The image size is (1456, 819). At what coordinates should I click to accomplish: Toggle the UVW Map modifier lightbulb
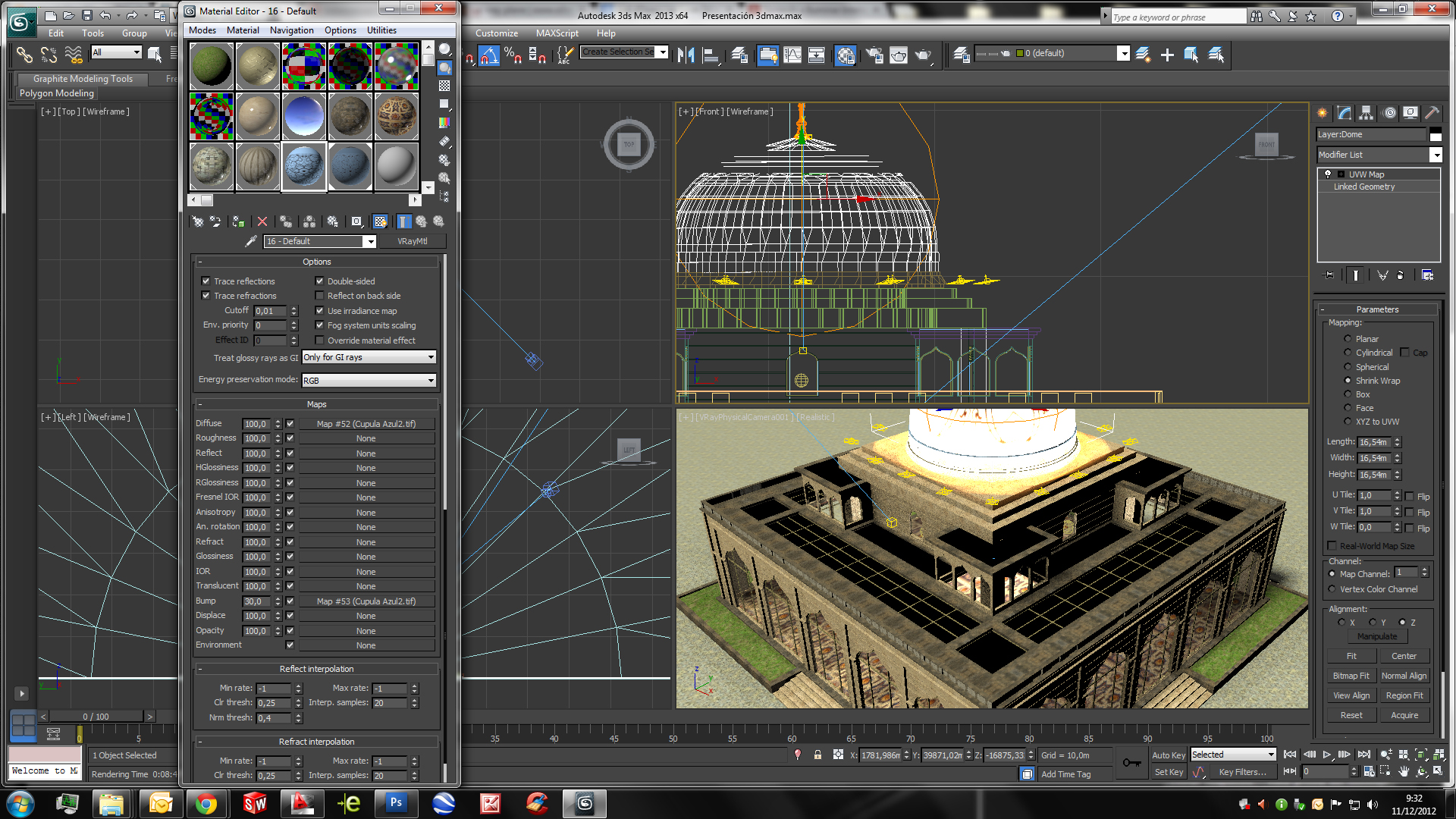(x=1328, y=174)
